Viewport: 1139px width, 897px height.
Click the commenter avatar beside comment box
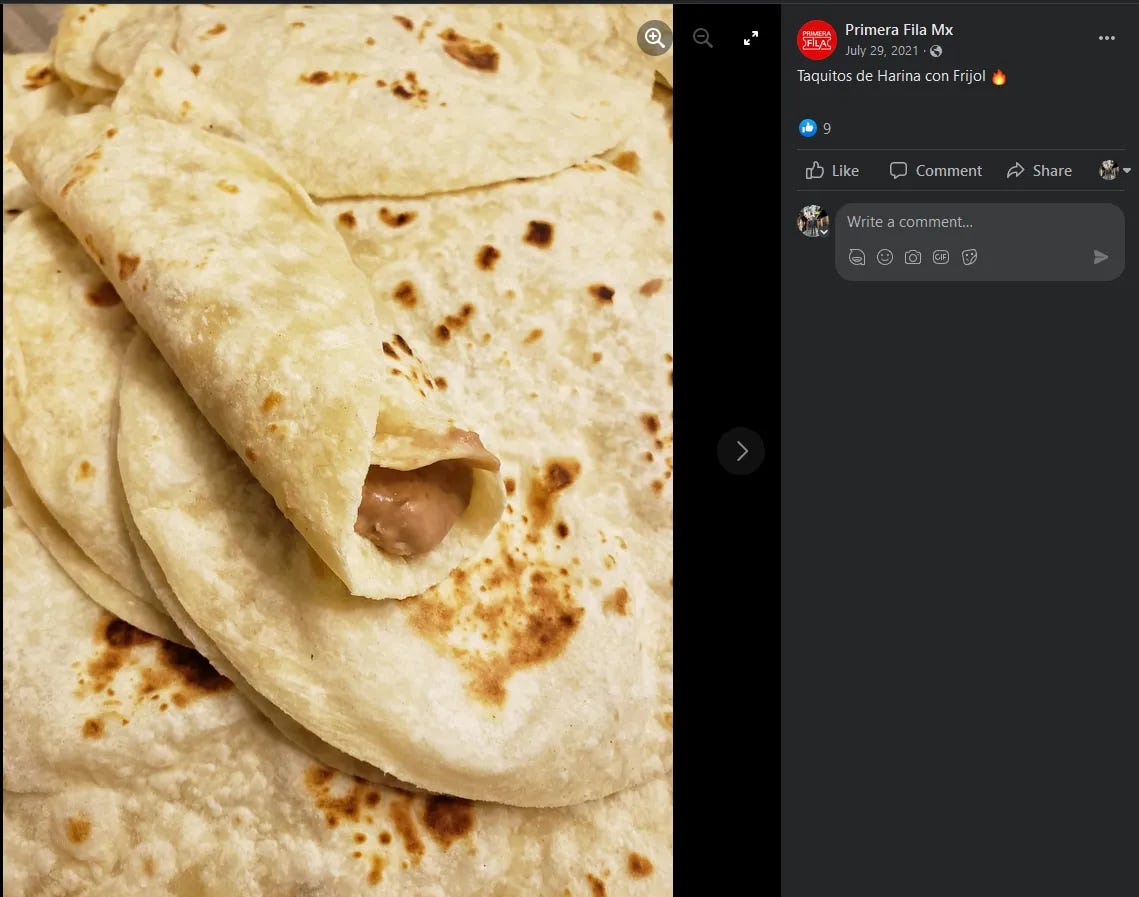click(813, 221)
